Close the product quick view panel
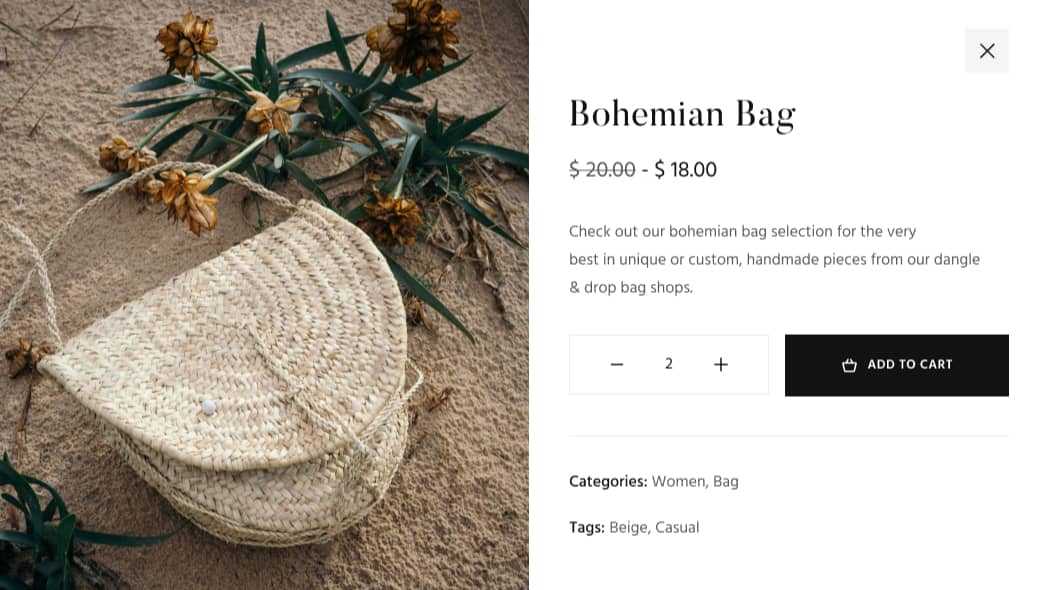The width and height of the screenshot is (1049, 590). [987, 51]
